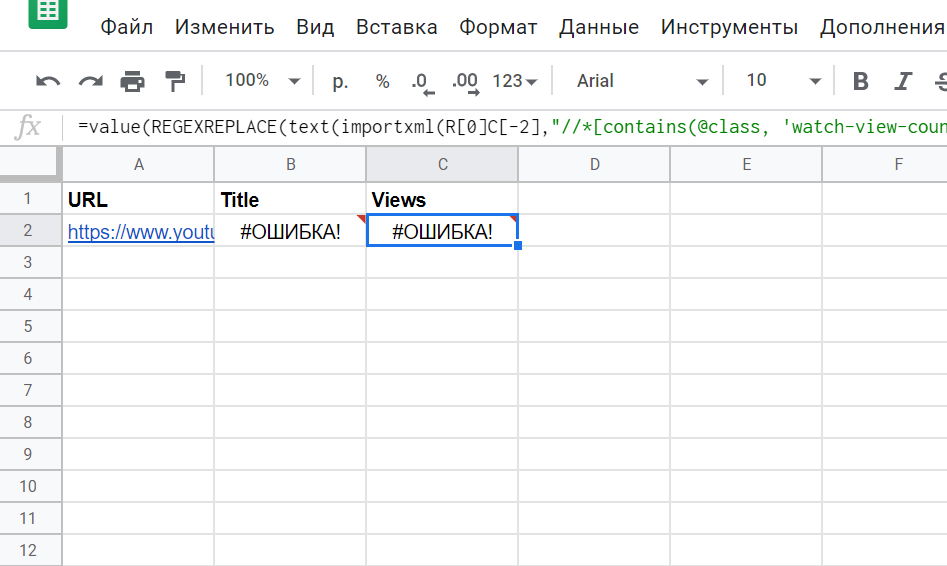This screenshot has height=566, width=947.
Task: Toggle Bold formatting
Action: (x=861, y=81)
